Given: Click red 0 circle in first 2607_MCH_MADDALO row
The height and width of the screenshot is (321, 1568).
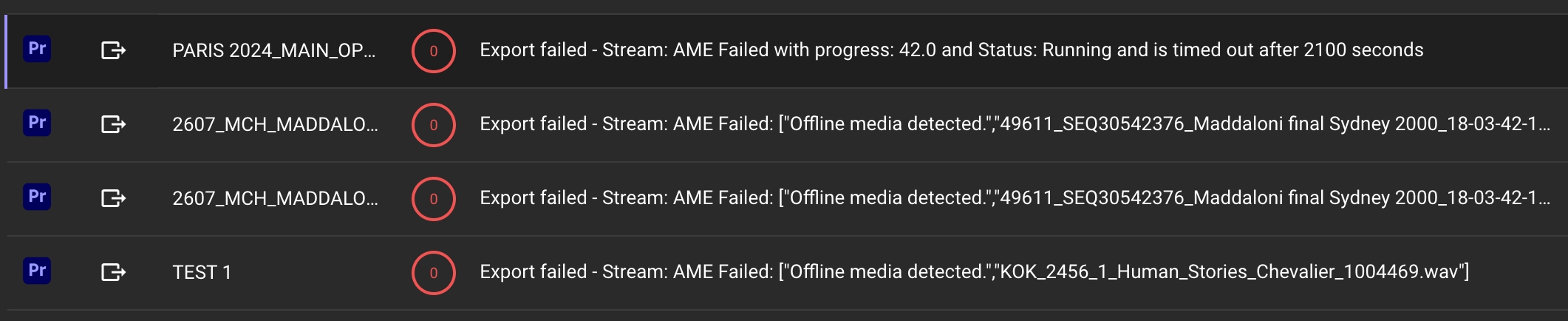Looking at the screenshot, I should [433, 125].
